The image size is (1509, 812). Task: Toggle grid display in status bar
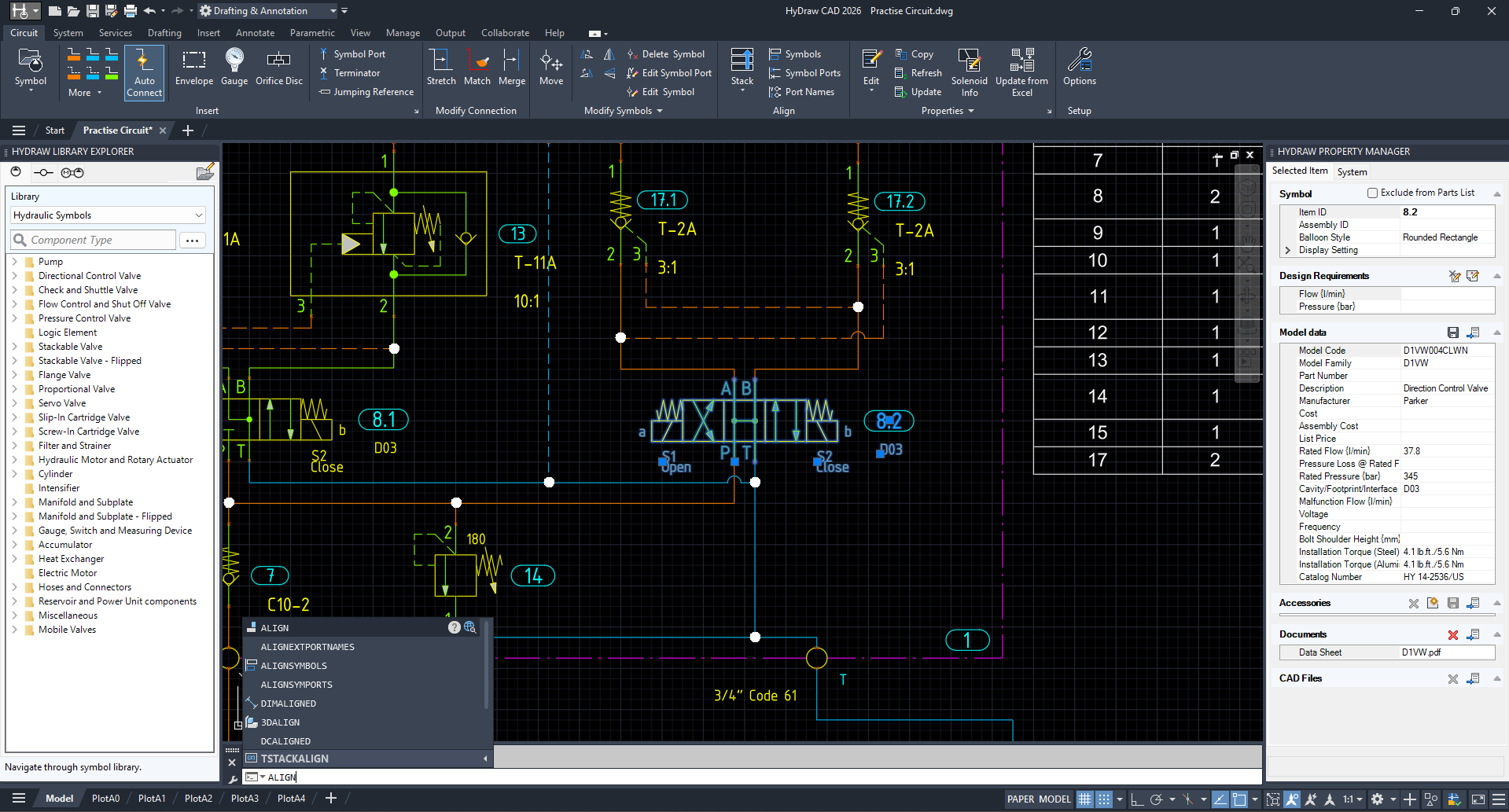click(x=1085, y=799)
